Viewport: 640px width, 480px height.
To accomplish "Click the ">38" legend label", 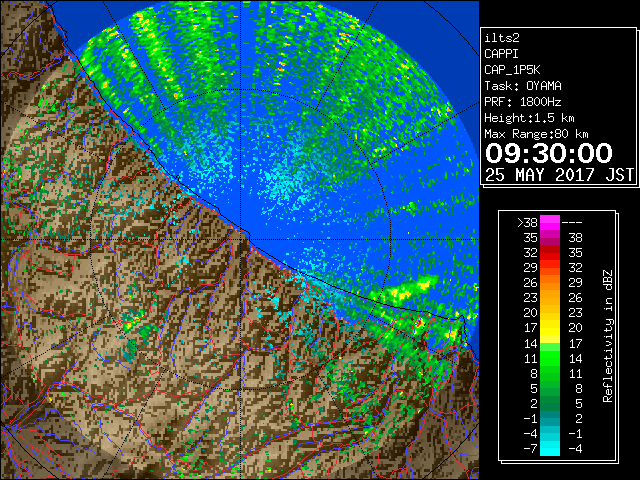I will coord(527,223).
